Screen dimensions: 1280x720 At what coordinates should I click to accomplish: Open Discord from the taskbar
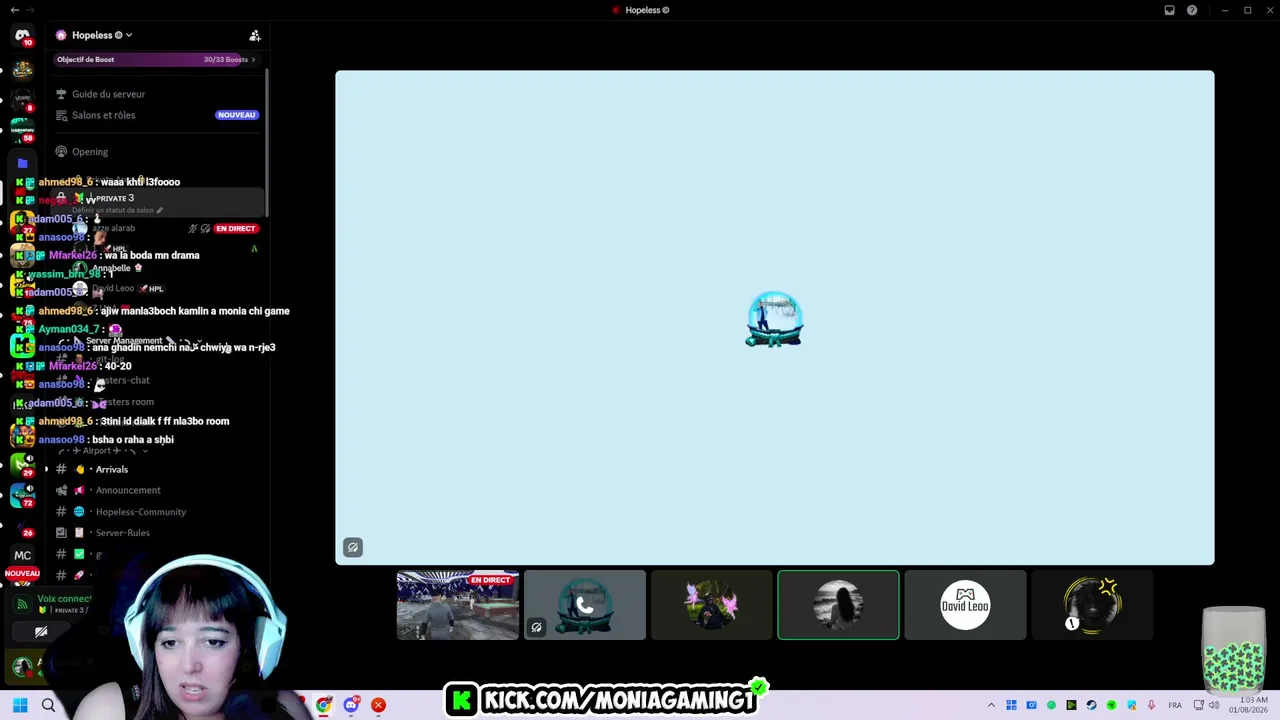(351, 705)
